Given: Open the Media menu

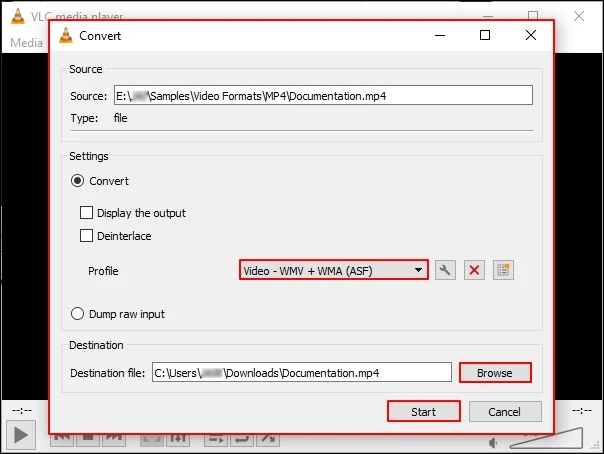Looking at the screenshot, I should (x=25, y=42).
